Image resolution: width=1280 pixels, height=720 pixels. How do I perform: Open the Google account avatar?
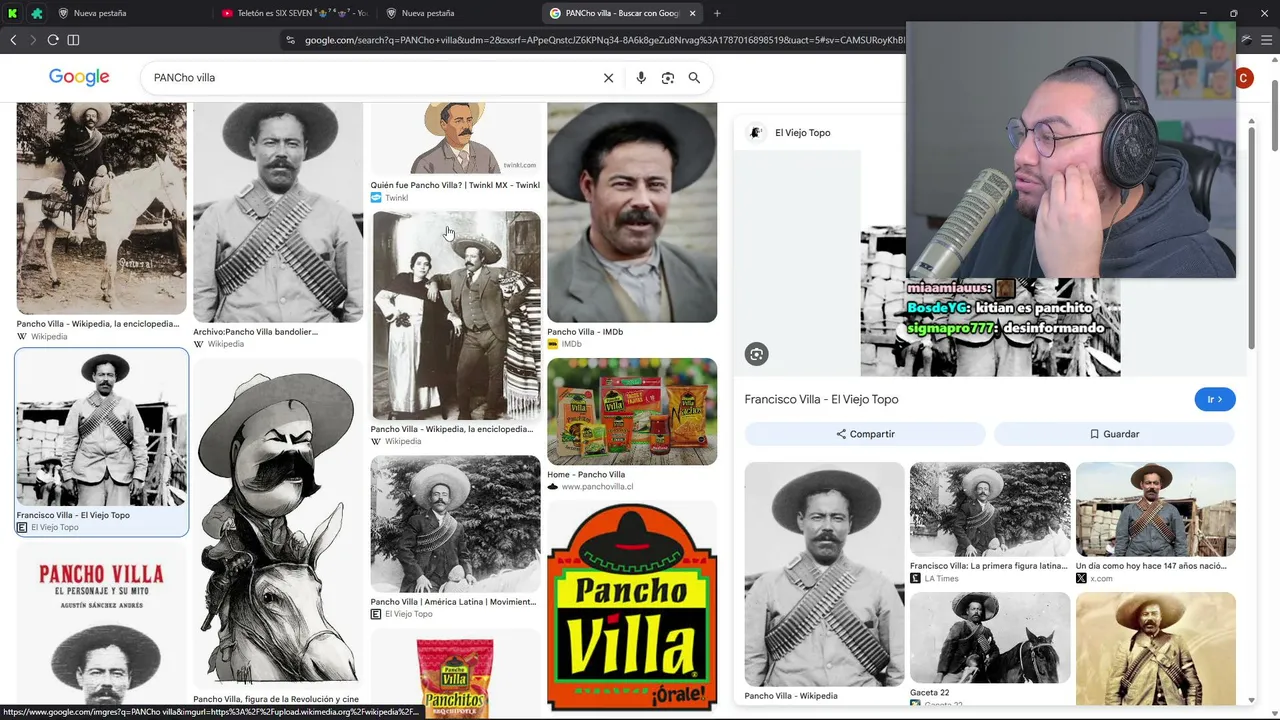[x=1244, y=78]
